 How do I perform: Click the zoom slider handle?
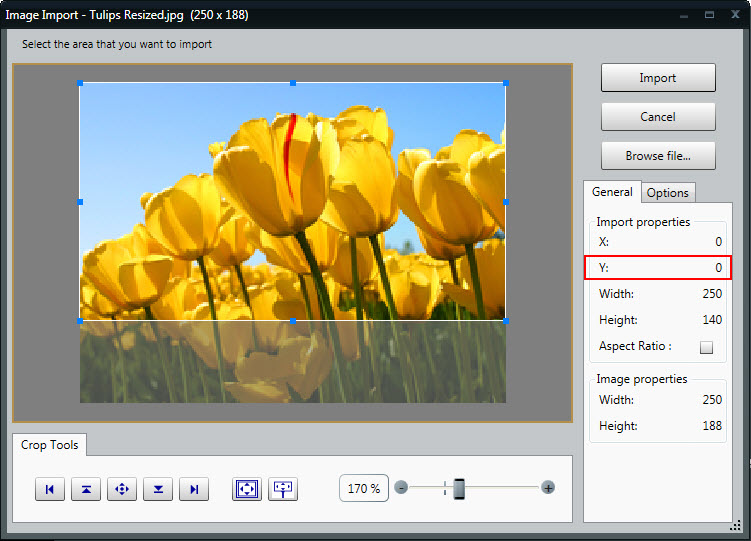pyautogui.click(x=459, y=488)
